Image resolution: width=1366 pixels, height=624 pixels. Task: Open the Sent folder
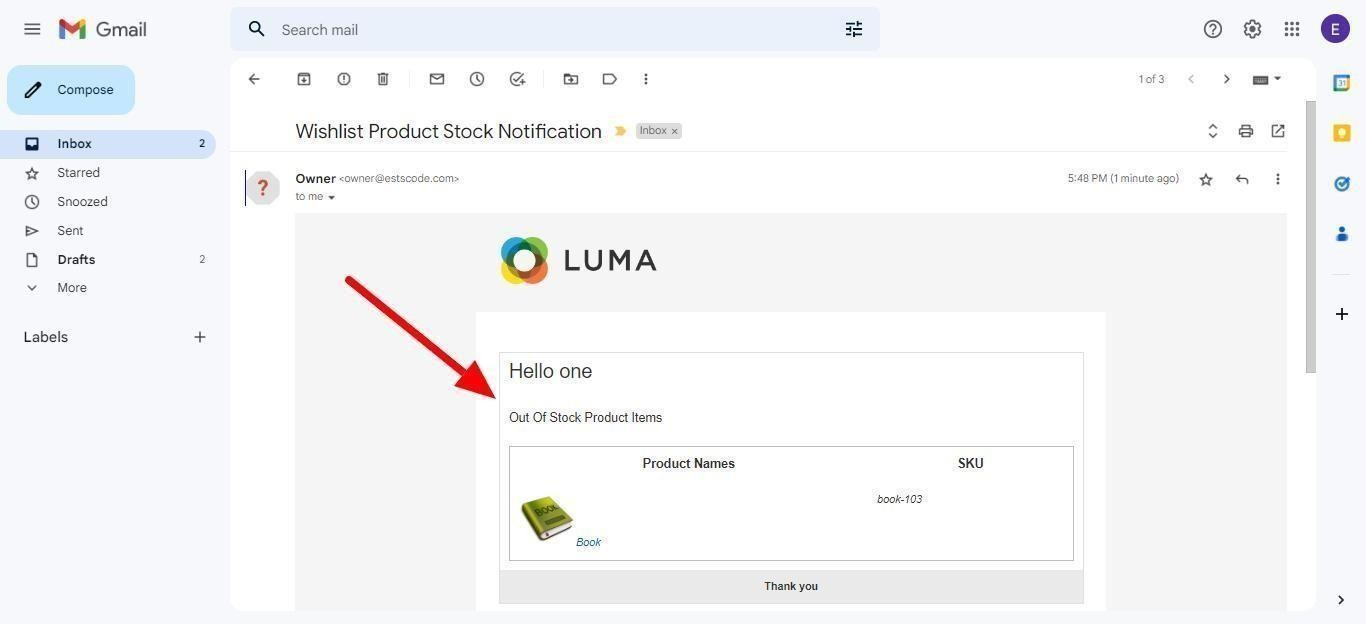pos(70,230)
